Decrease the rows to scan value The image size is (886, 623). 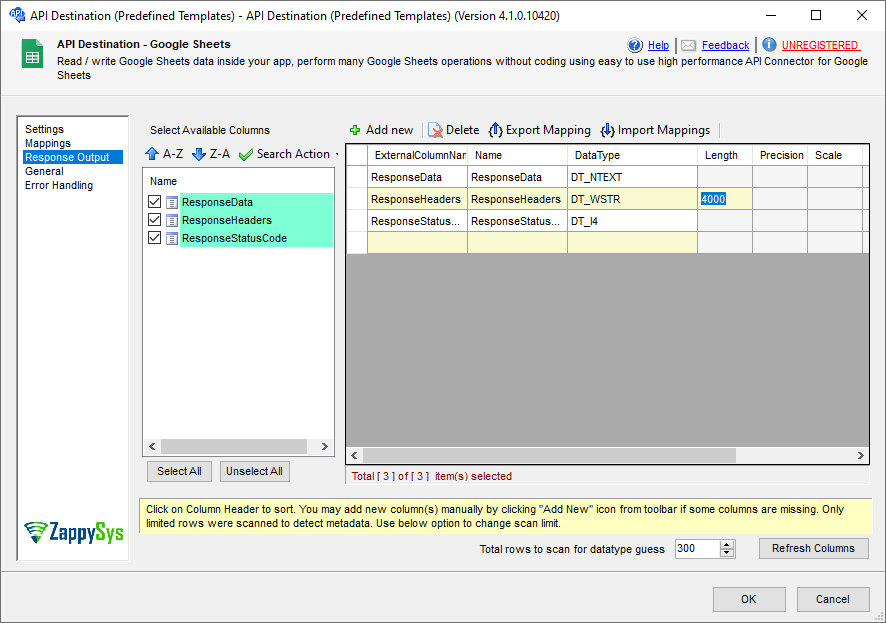click(x=727, y=552)
